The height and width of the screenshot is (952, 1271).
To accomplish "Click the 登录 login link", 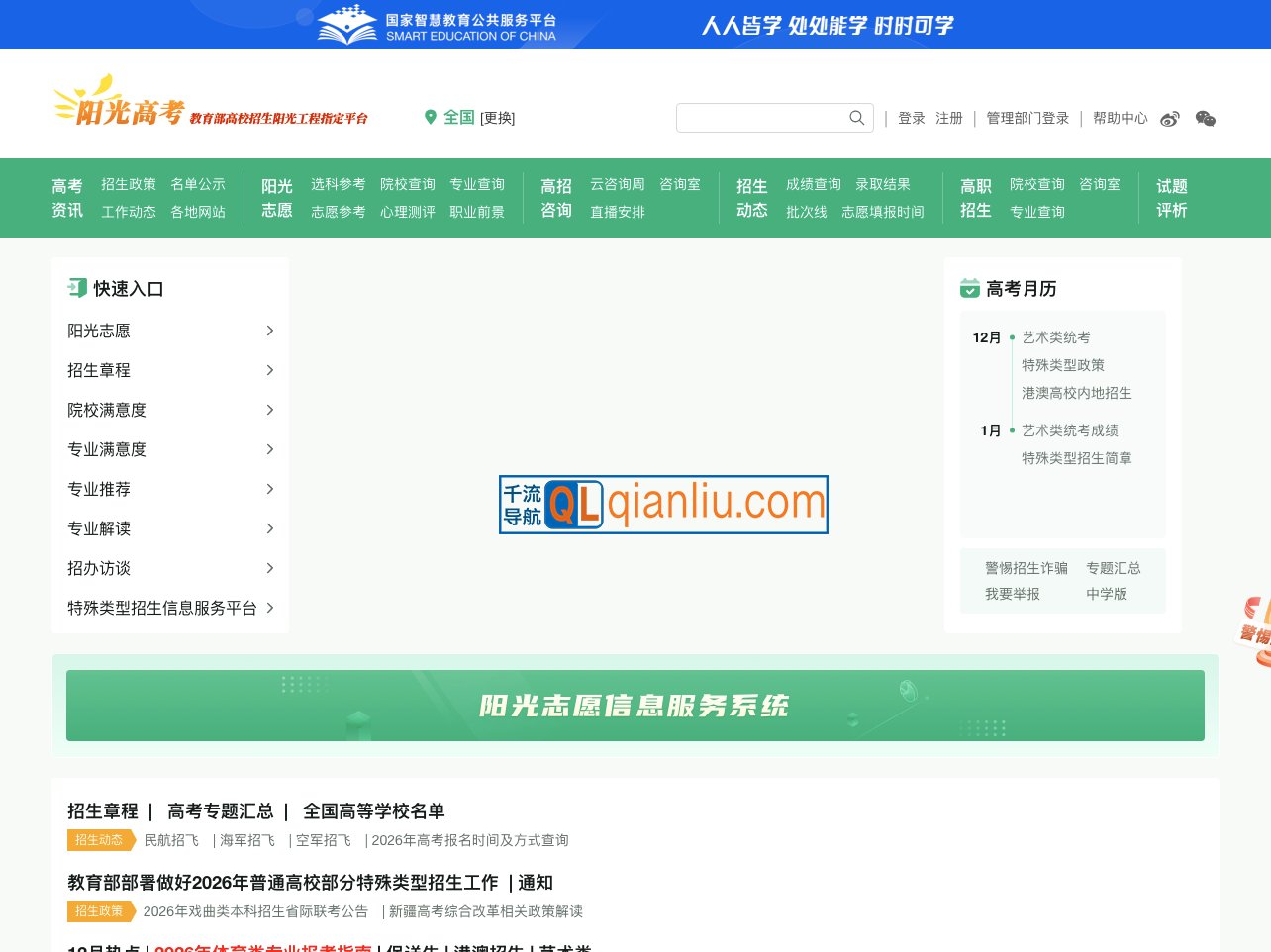I will [911, 117].
